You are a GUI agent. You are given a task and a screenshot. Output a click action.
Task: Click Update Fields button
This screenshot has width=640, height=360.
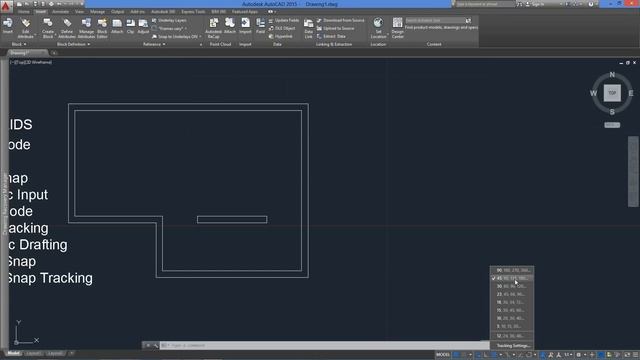pyautogui.click(x=284, y=20)
